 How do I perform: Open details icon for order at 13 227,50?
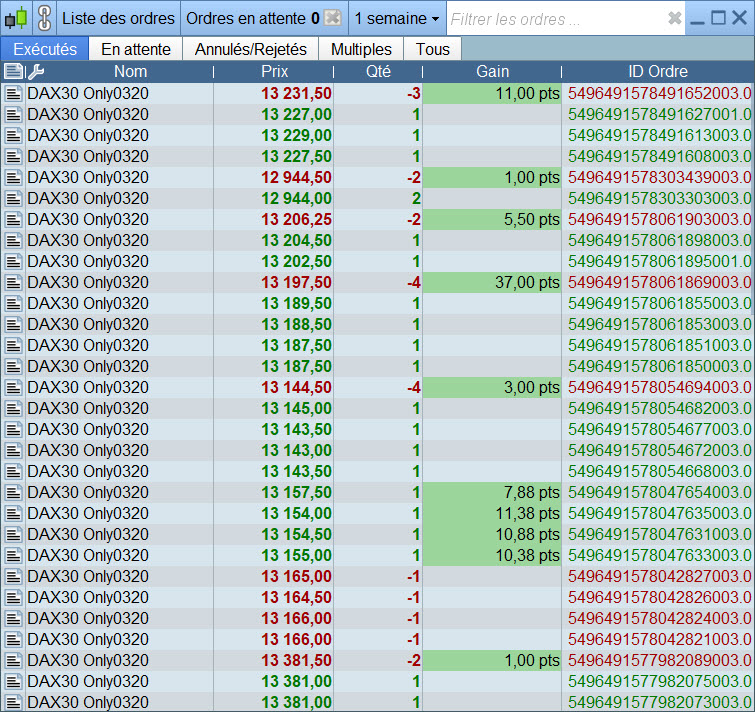click(13, 156)
